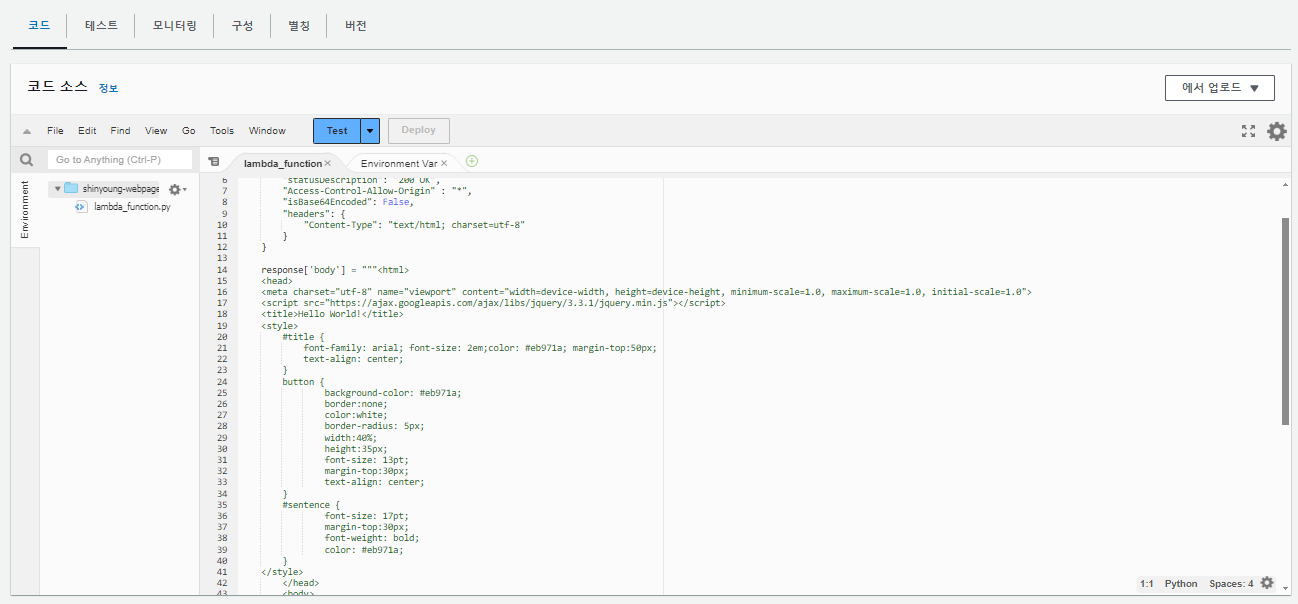Click the blue Test button

tap(337, 131)
